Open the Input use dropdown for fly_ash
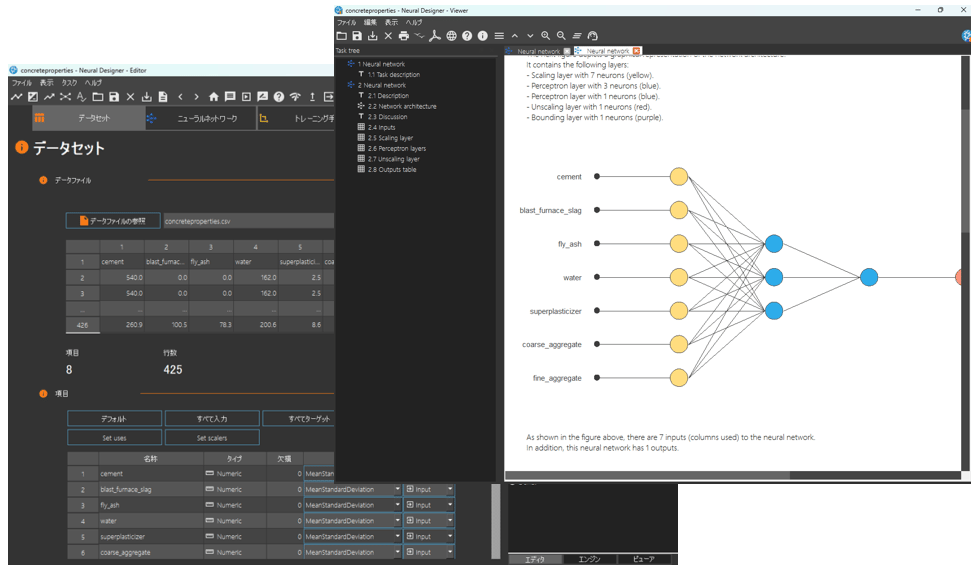The height and width of the screenshot is (571, 979). coord(430,505)
